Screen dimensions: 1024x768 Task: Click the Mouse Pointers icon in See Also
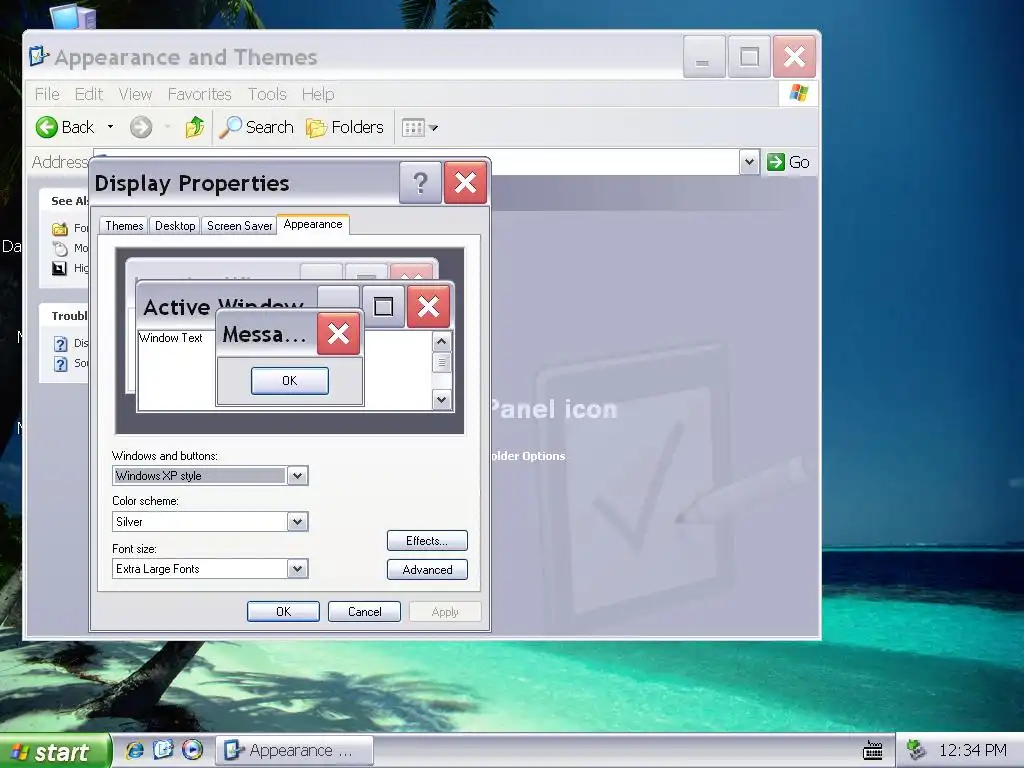click(60, 248)
